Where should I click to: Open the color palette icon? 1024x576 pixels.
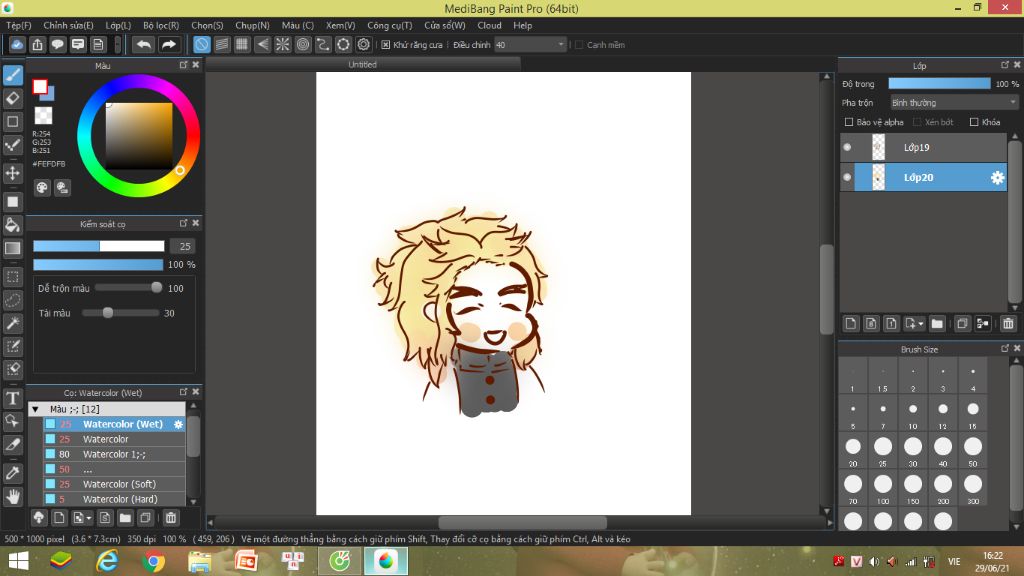point(42,188)
